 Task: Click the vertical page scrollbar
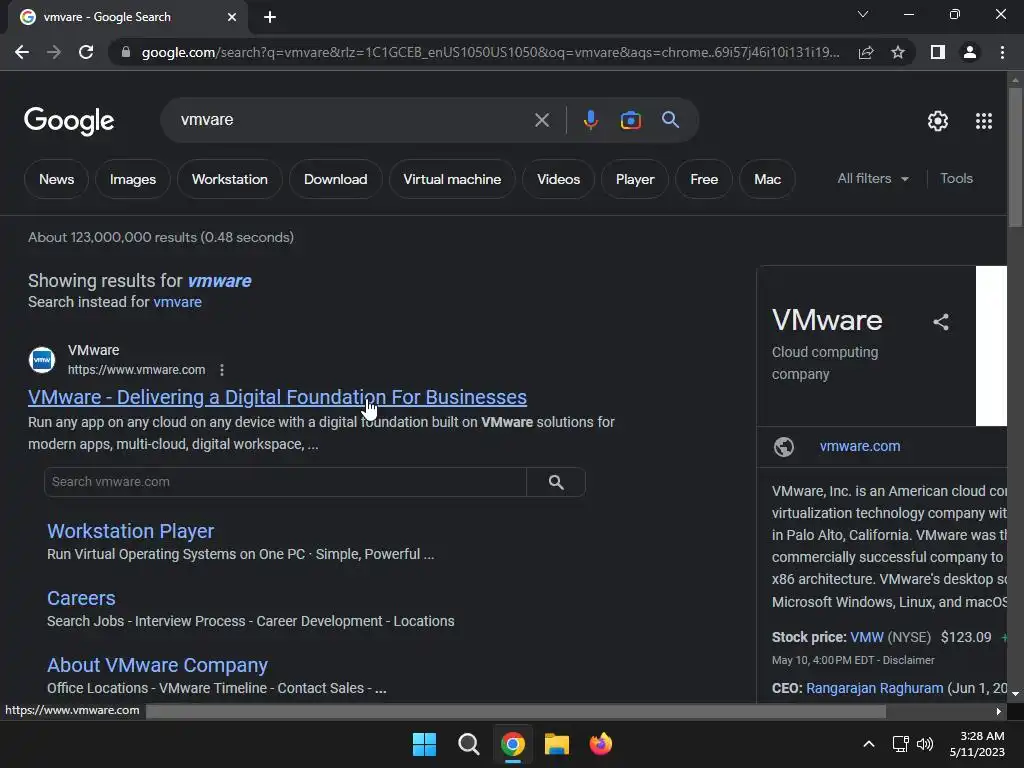(x=1015, y=157)
